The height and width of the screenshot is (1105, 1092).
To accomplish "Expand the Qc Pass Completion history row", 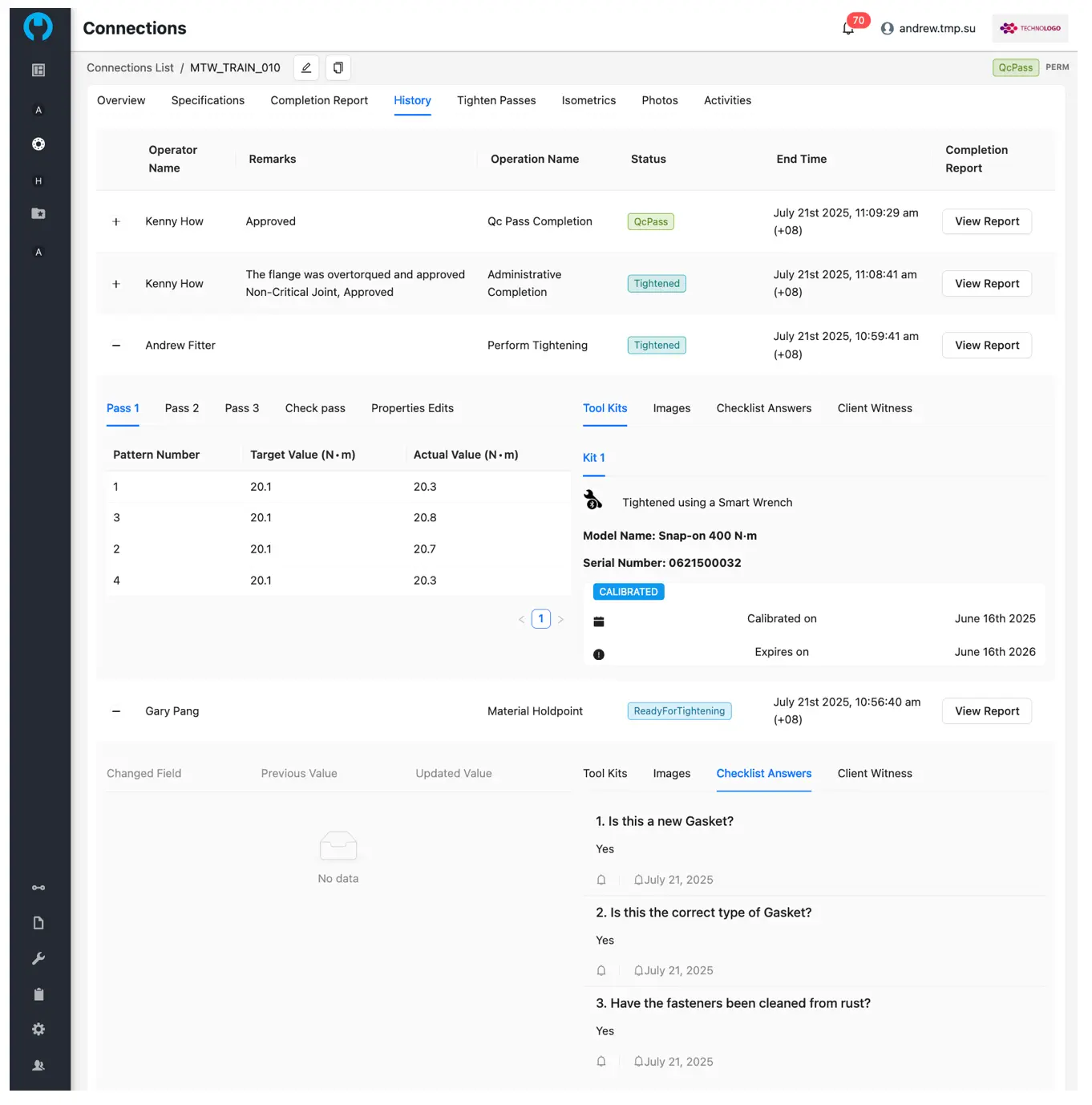I will pyautogui.click(x=116, y=222).
